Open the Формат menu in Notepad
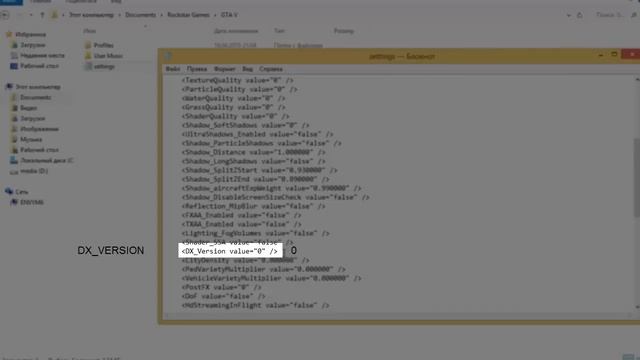 point(224,69)
